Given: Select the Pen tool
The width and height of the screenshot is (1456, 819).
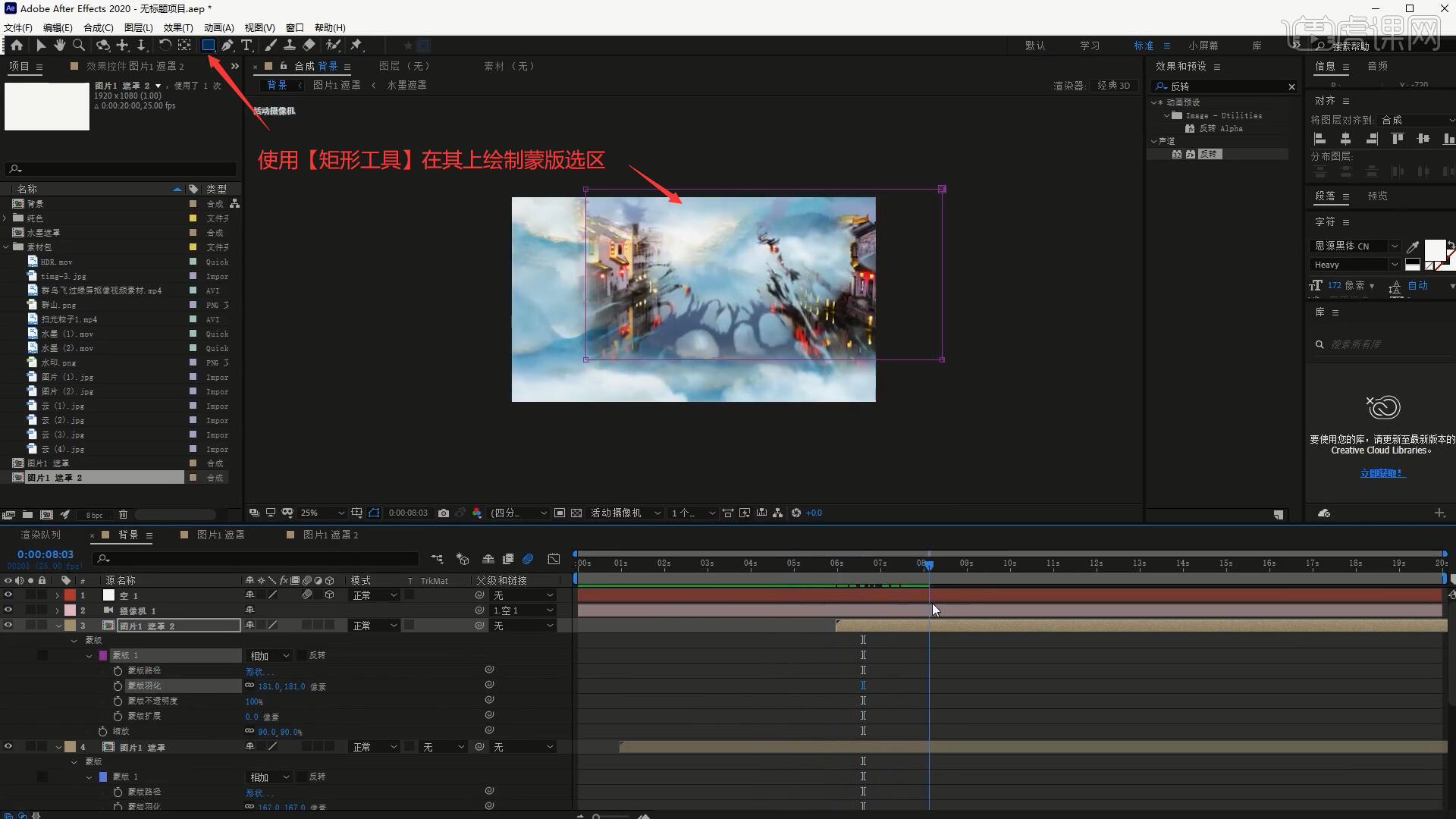Looking at the screenshot, I should [x=227, y=45].
